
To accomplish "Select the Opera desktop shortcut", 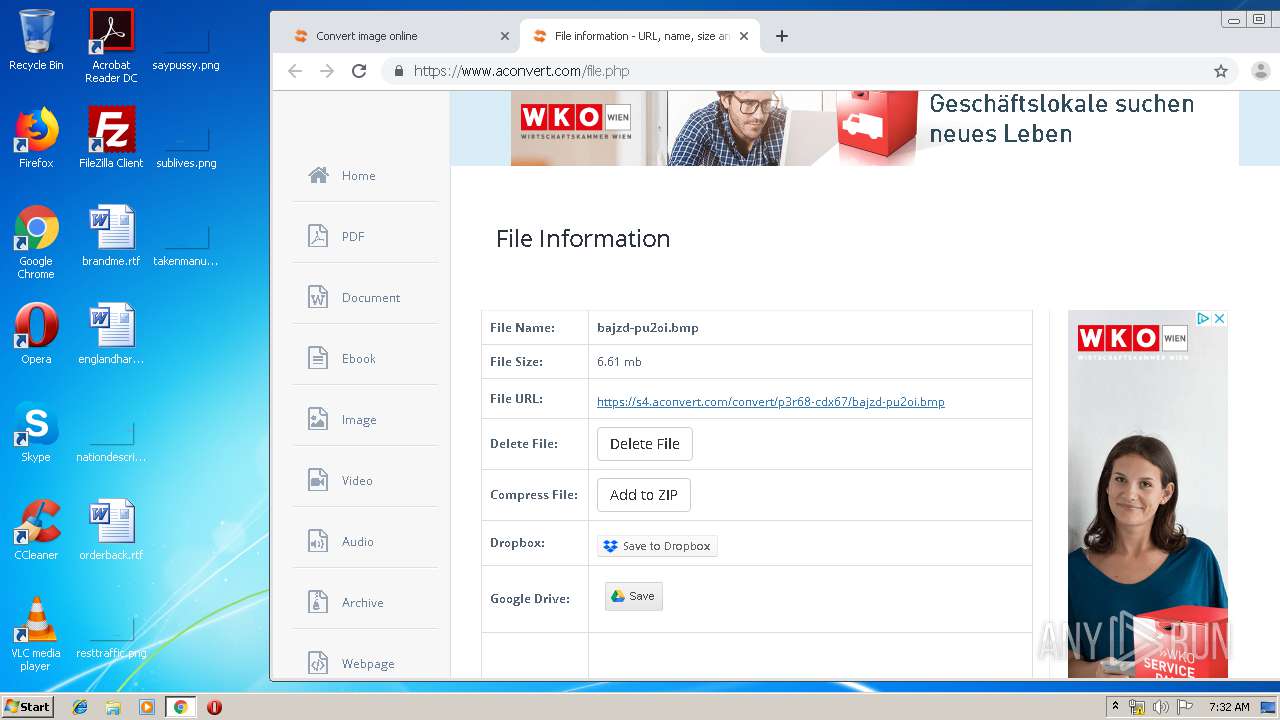I will [36, 334].
